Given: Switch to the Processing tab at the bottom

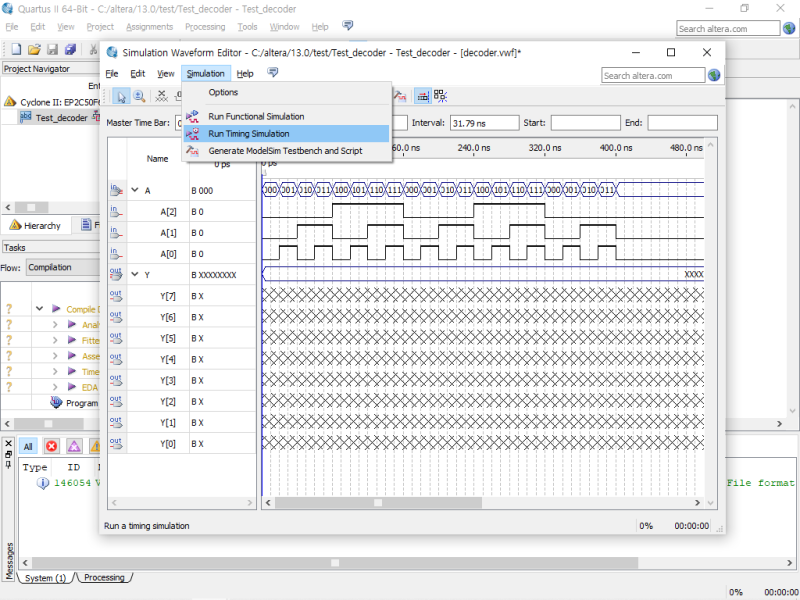Looking at the screenshot, I should (x=104, y=577).
